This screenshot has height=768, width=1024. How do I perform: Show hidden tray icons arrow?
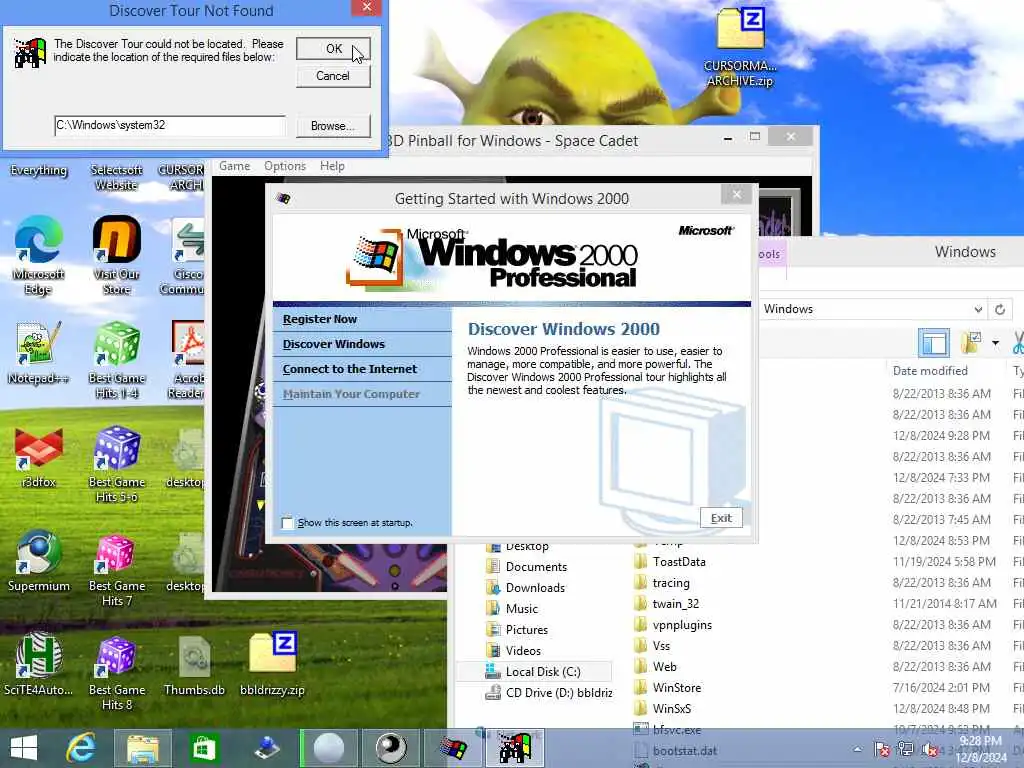[x=857, y=750]
